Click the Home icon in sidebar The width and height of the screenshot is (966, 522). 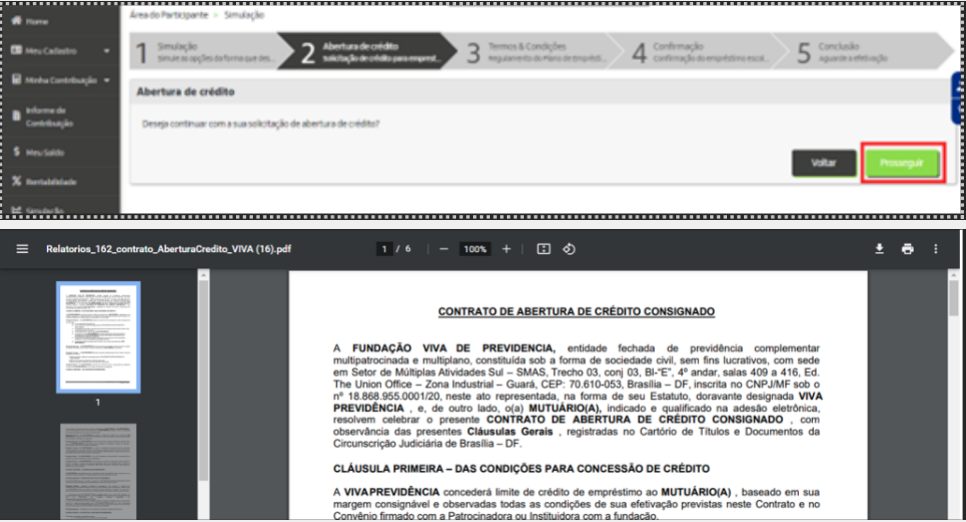(17, 21)
